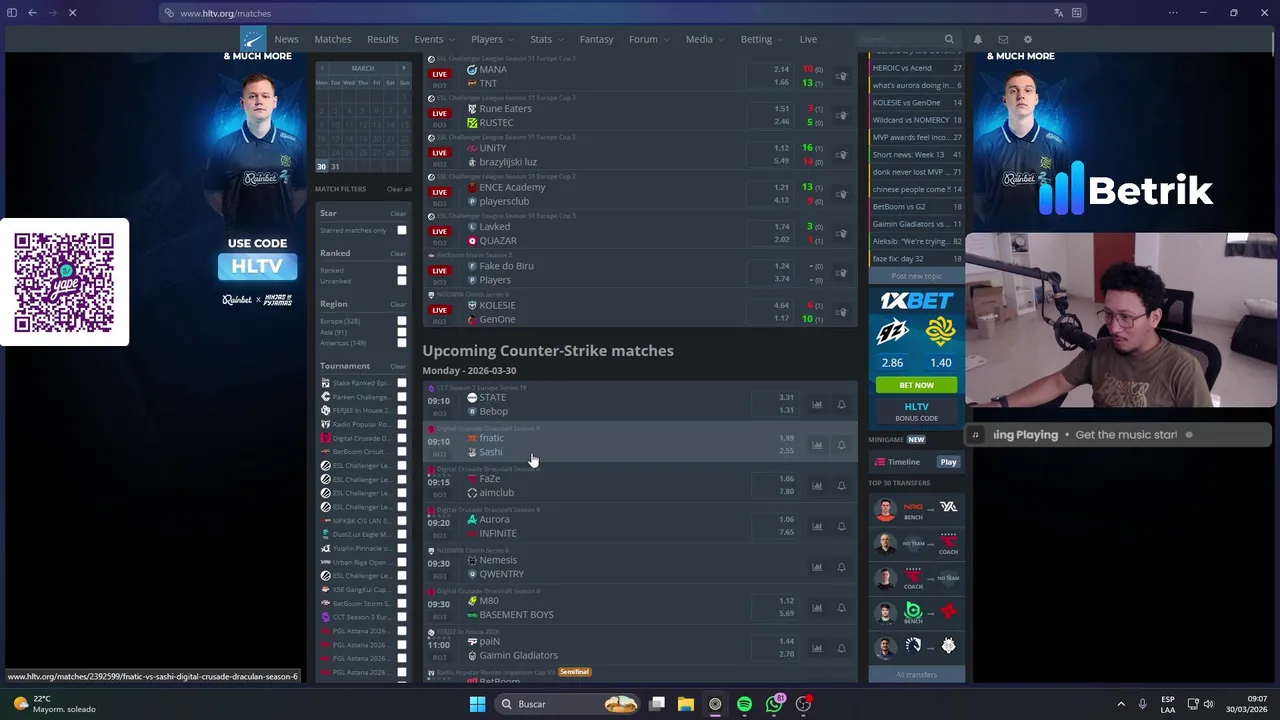Open stats chart for STATE vs Bebop

(x=817, y=405)
